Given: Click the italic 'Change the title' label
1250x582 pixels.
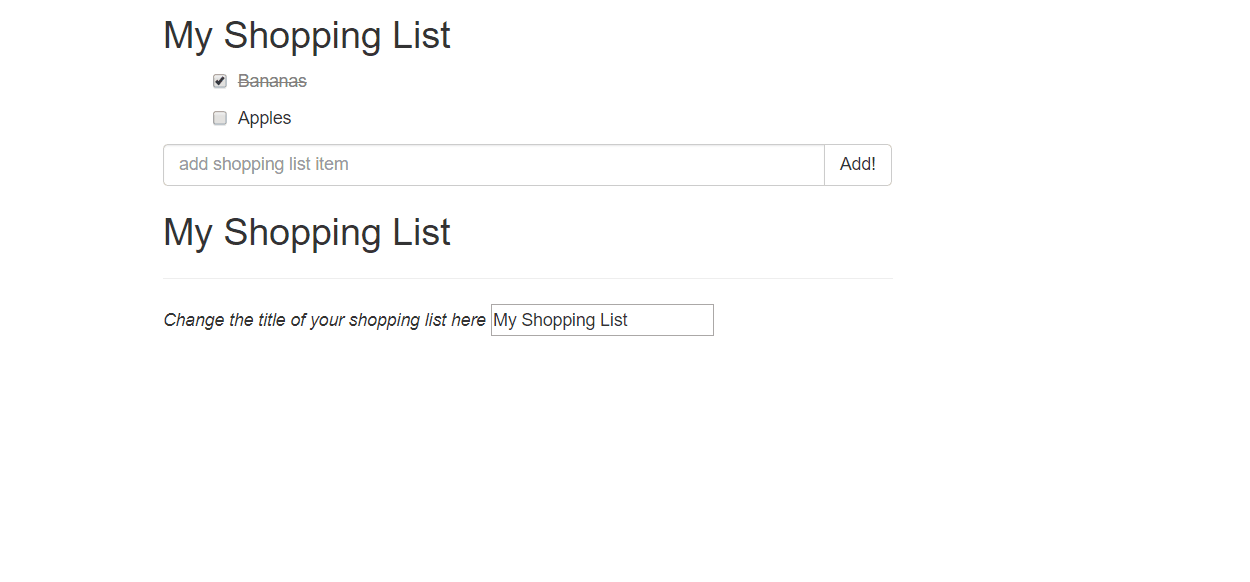Looking at the screenshot, I should tap(324, 320).
